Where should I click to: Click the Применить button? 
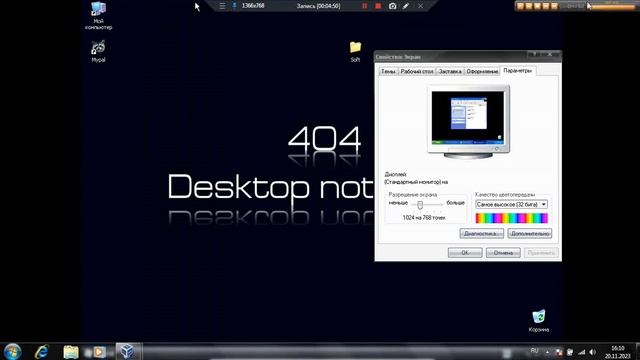pyautogui.click(x=541, y=253)
